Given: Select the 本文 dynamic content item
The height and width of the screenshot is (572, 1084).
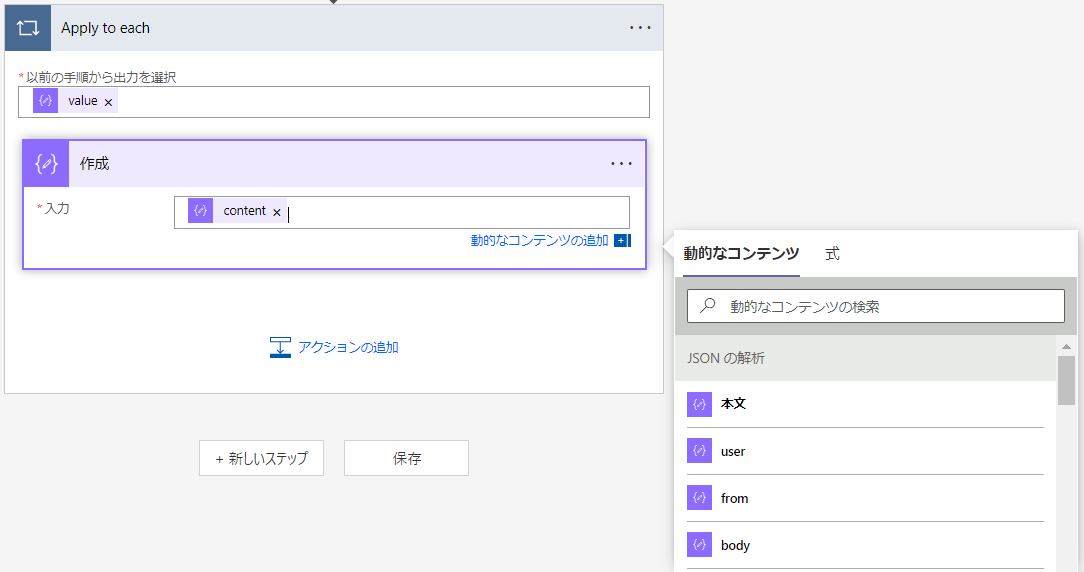Looking at the screenshot, I should 865,404.
